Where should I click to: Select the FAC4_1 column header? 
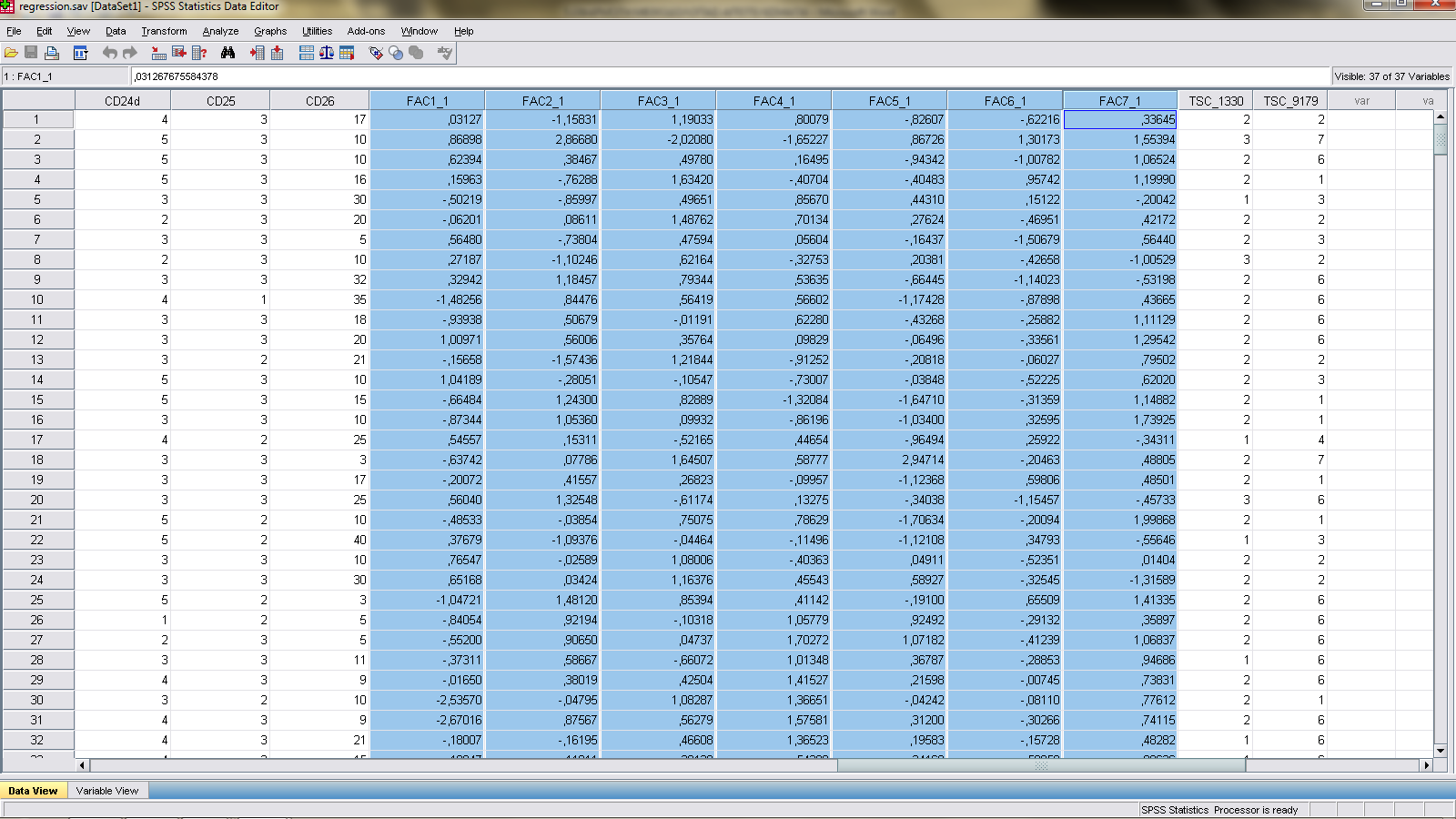tap(773, 101)
